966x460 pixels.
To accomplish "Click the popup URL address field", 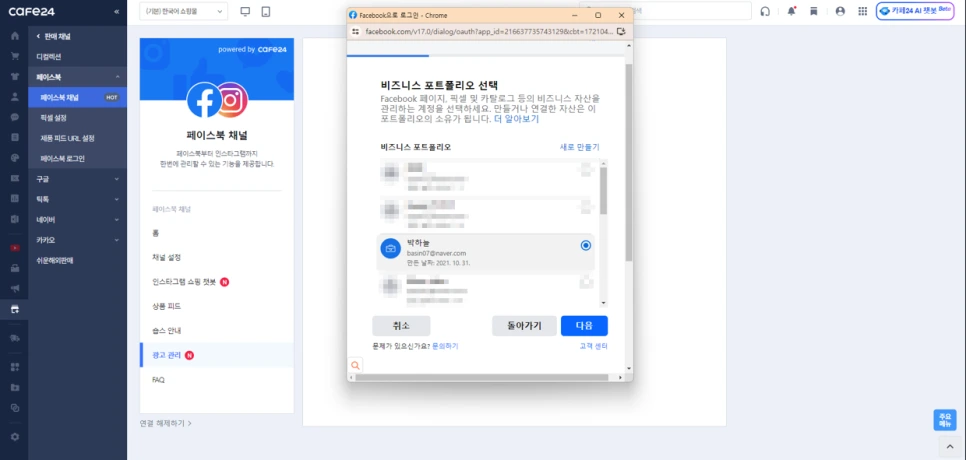I will (x=489, y=31).
